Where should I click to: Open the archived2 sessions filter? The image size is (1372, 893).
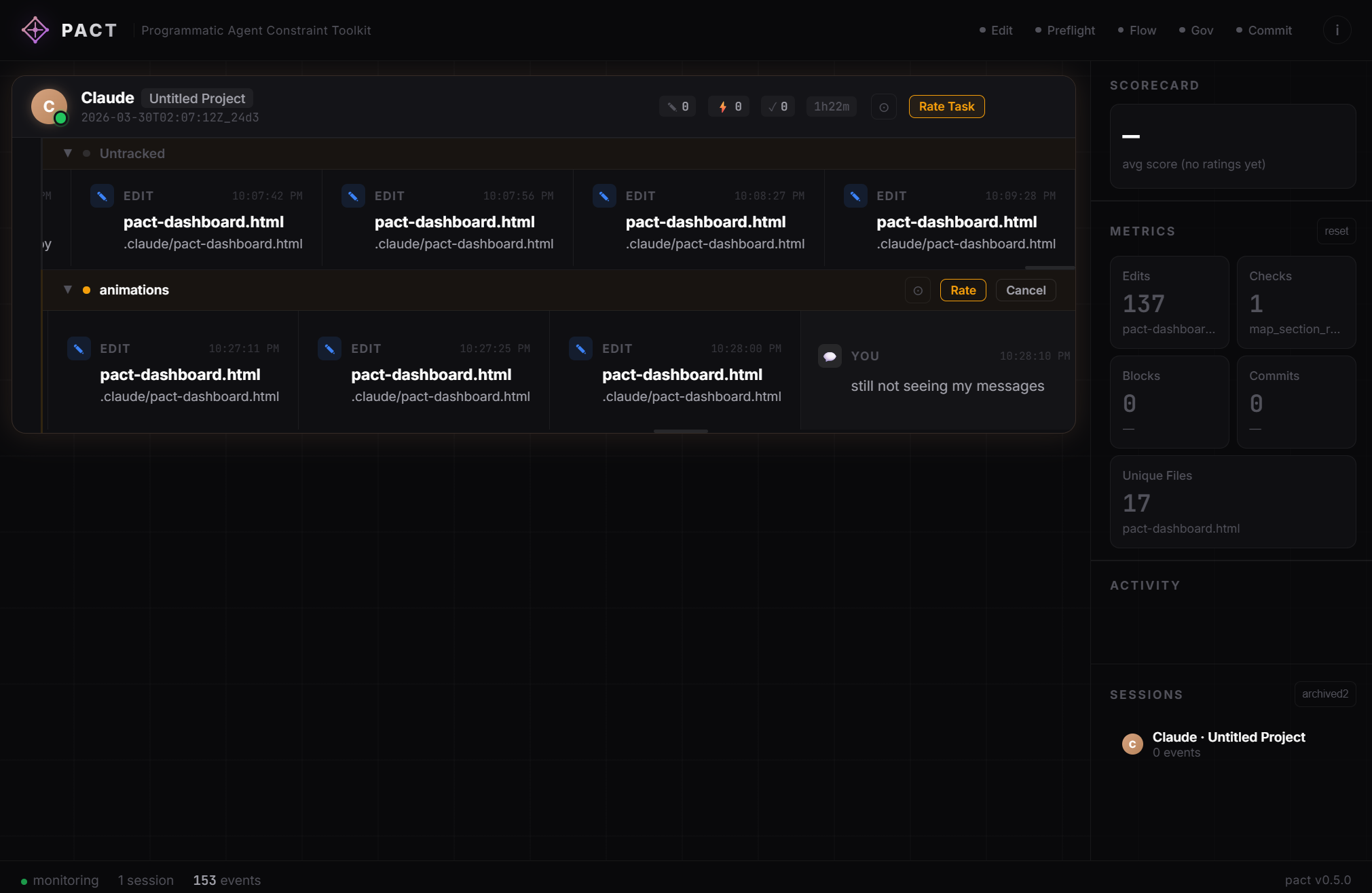1324,693
